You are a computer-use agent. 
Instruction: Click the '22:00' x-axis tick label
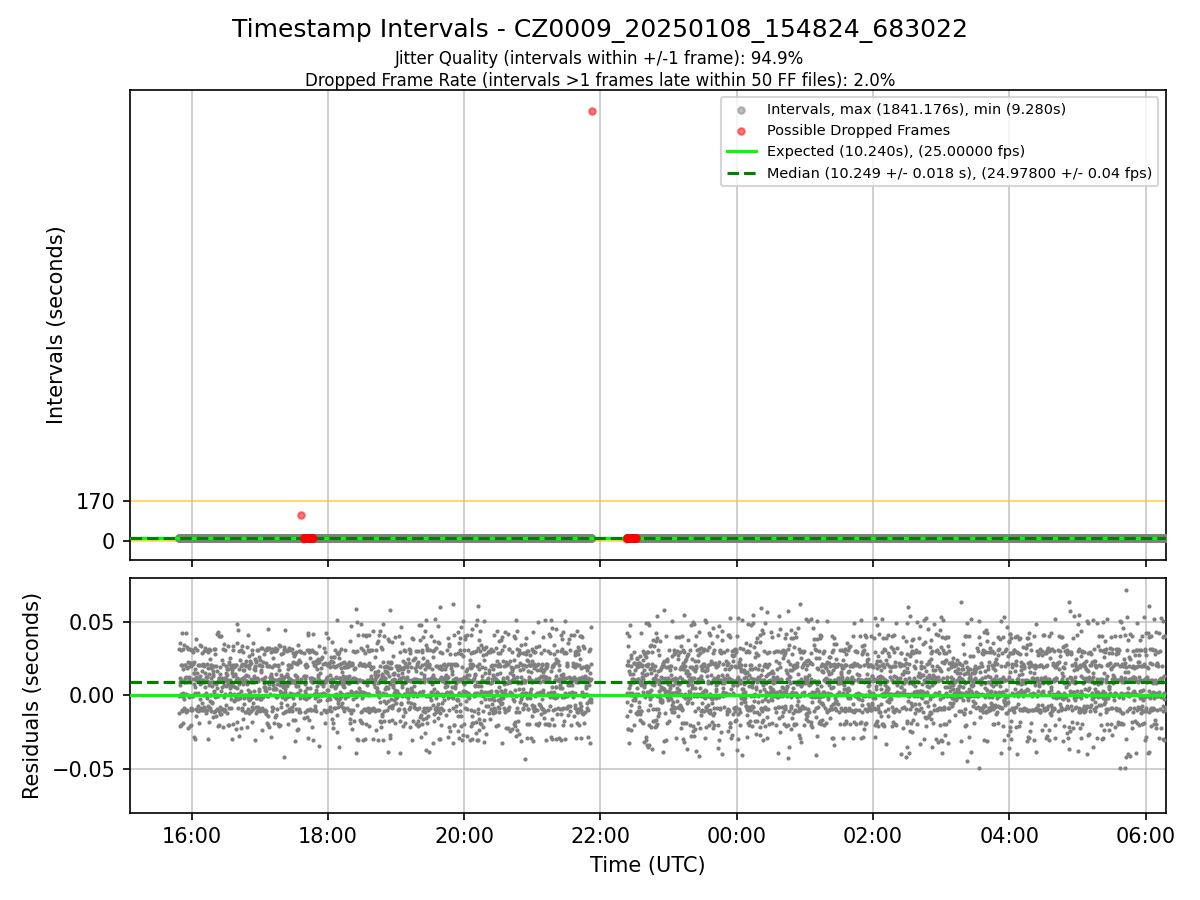(600, 834)
